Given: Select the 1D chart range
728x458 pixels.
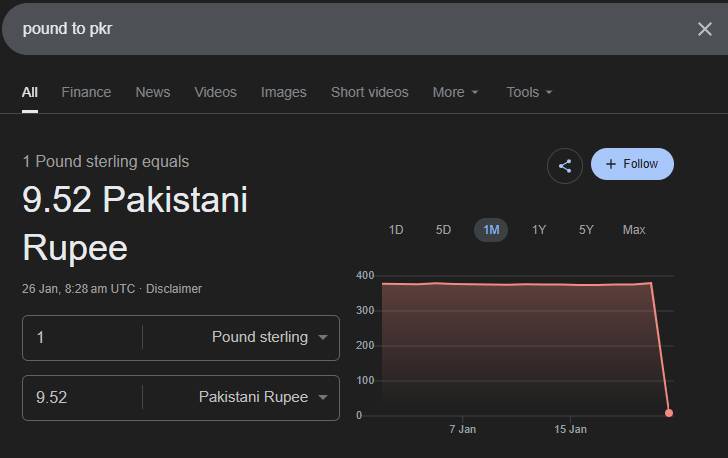Looking at the screenshot, I should click(x=396, y=230).
